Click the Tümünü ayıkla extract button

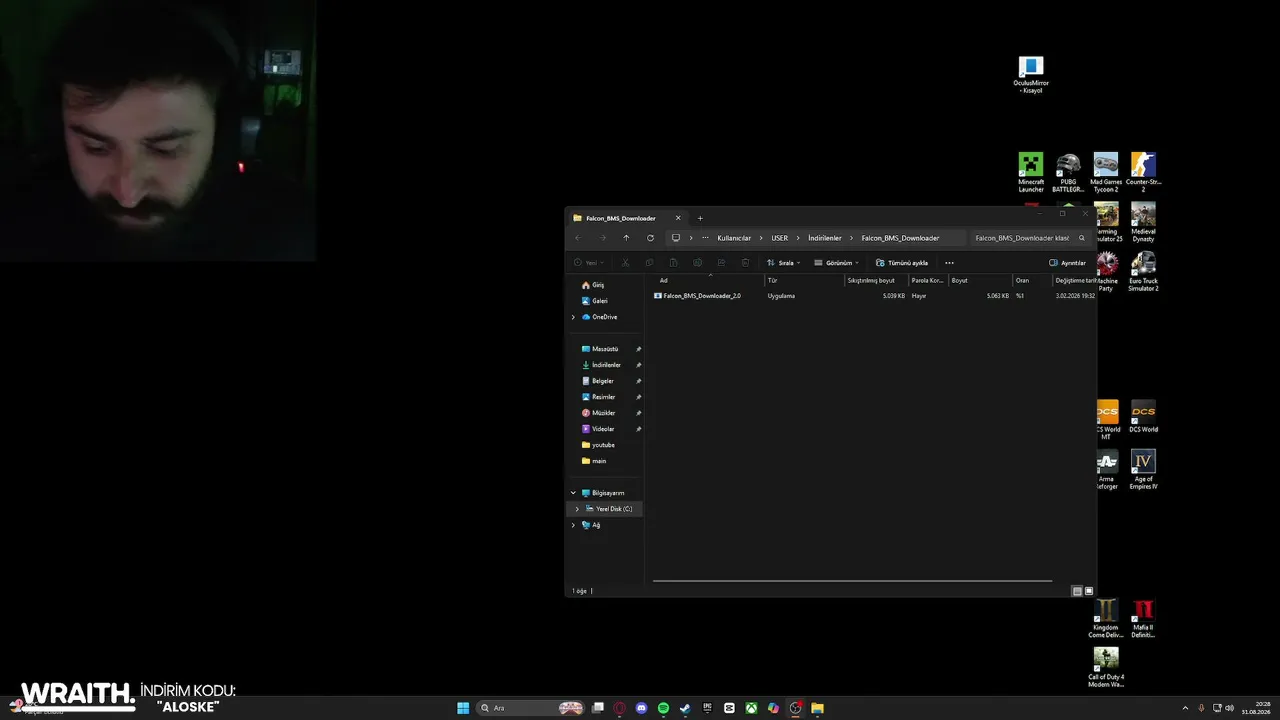coord(902,263)
